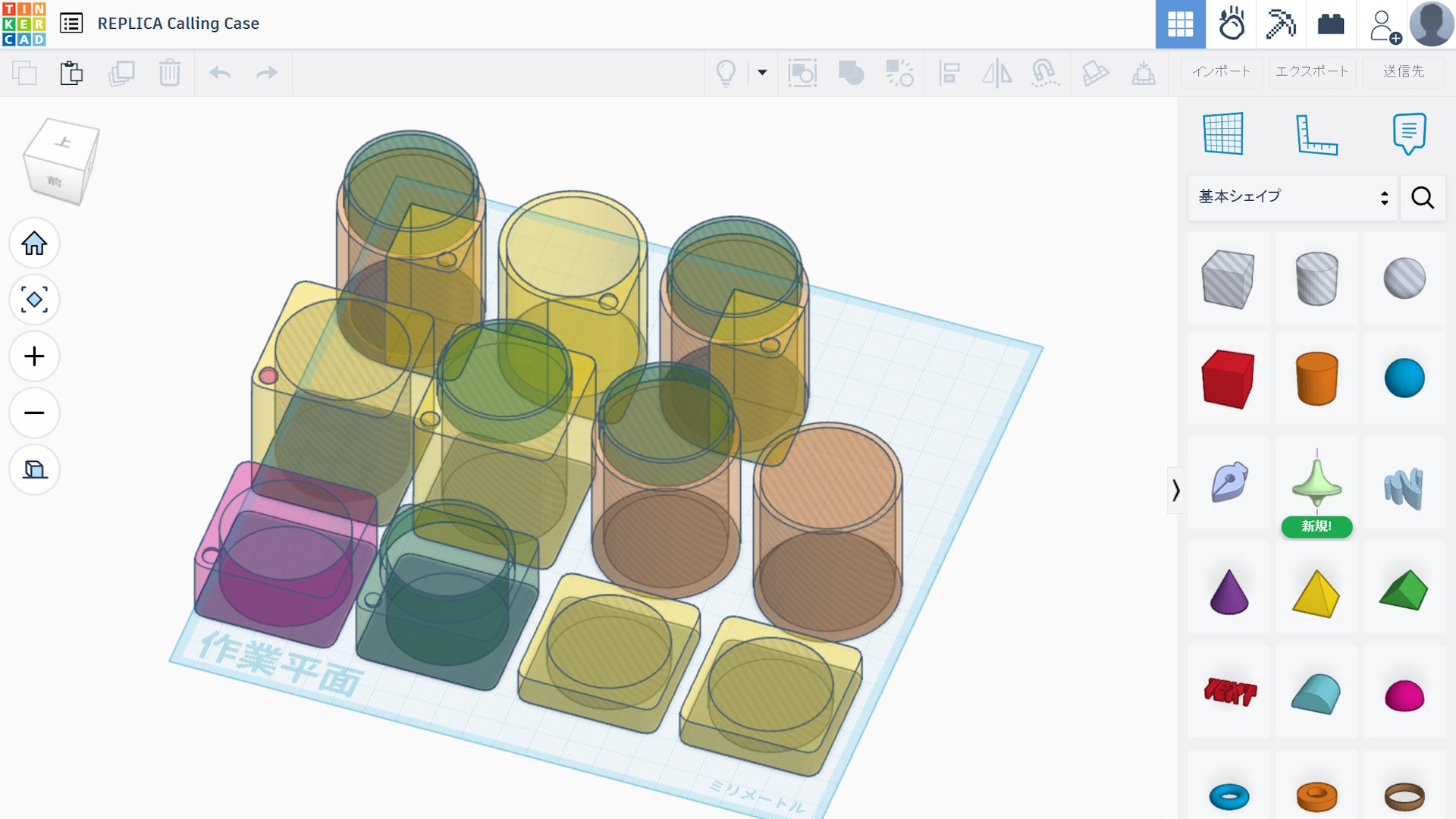Click Fit all in view button
1456x819 pixels.
34,300
